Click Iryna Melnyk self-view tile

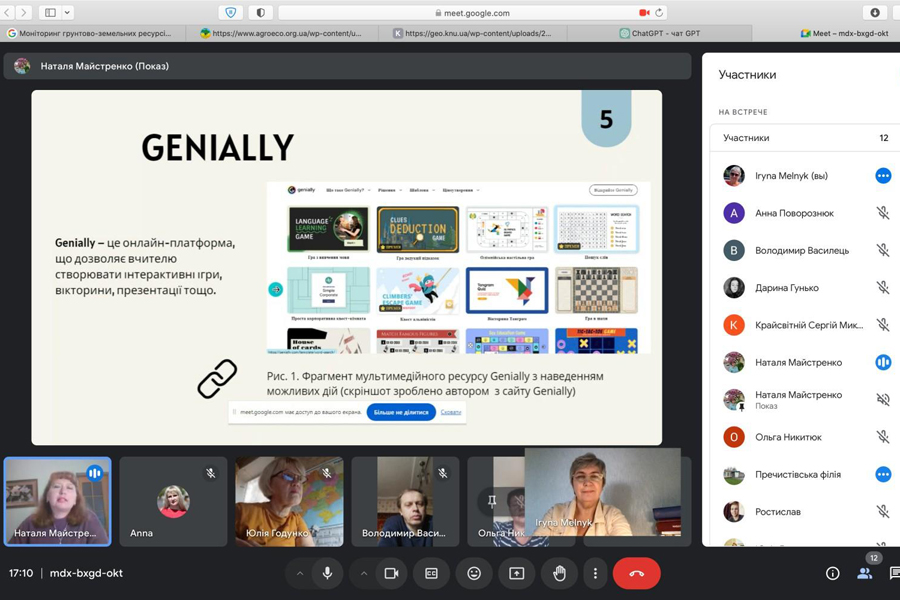(x=603, y=493)
